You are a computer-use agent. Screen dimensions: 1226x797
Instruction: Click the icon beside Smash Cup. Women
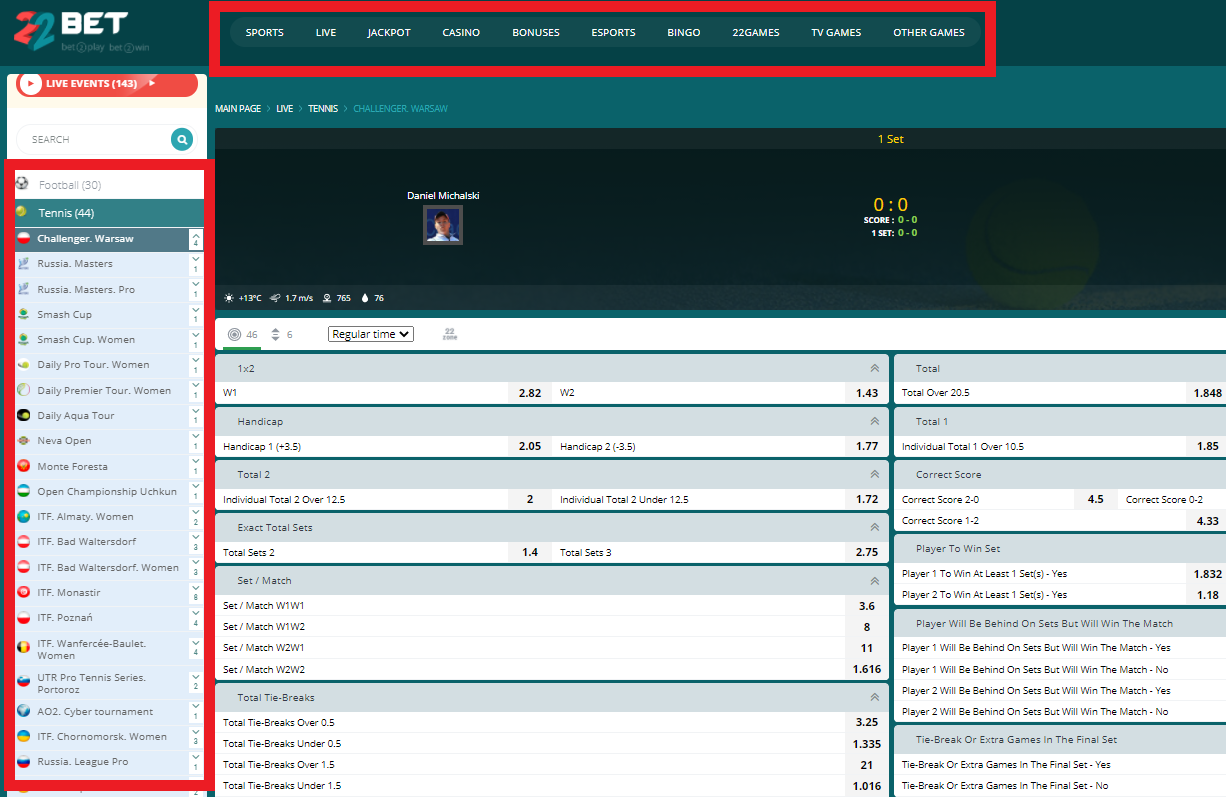[x=23, y=340]
